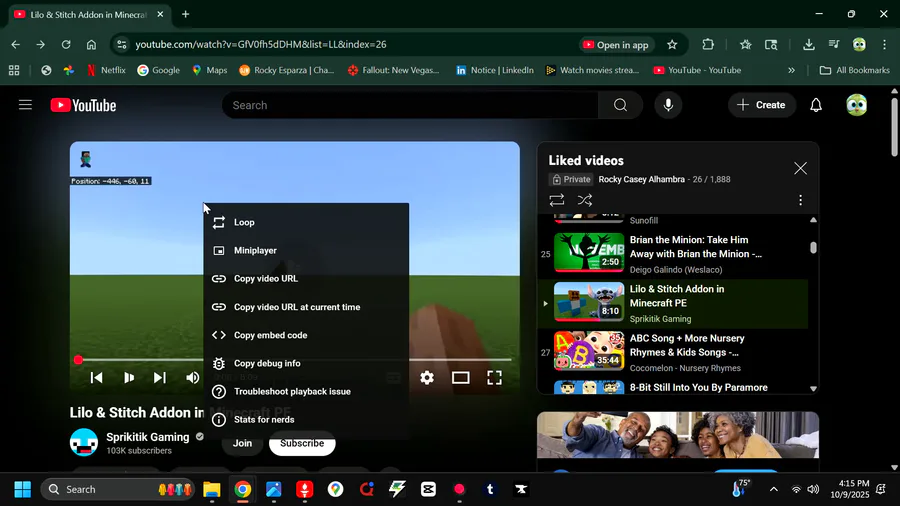
Task: Open All Bookmarks folder
Action: tap(854, 70)
